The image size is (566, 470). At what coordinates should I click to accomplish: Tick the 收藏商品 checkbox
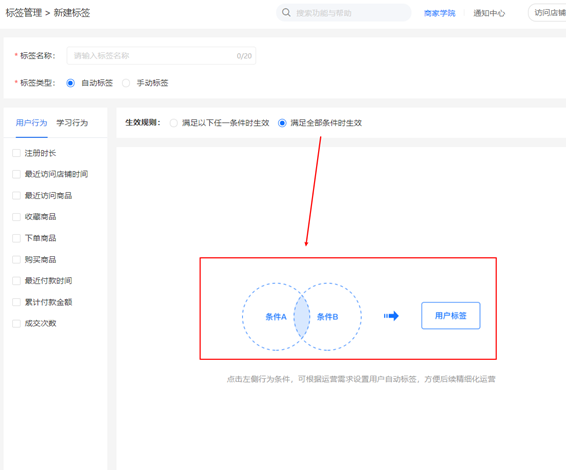pos(16,217)
